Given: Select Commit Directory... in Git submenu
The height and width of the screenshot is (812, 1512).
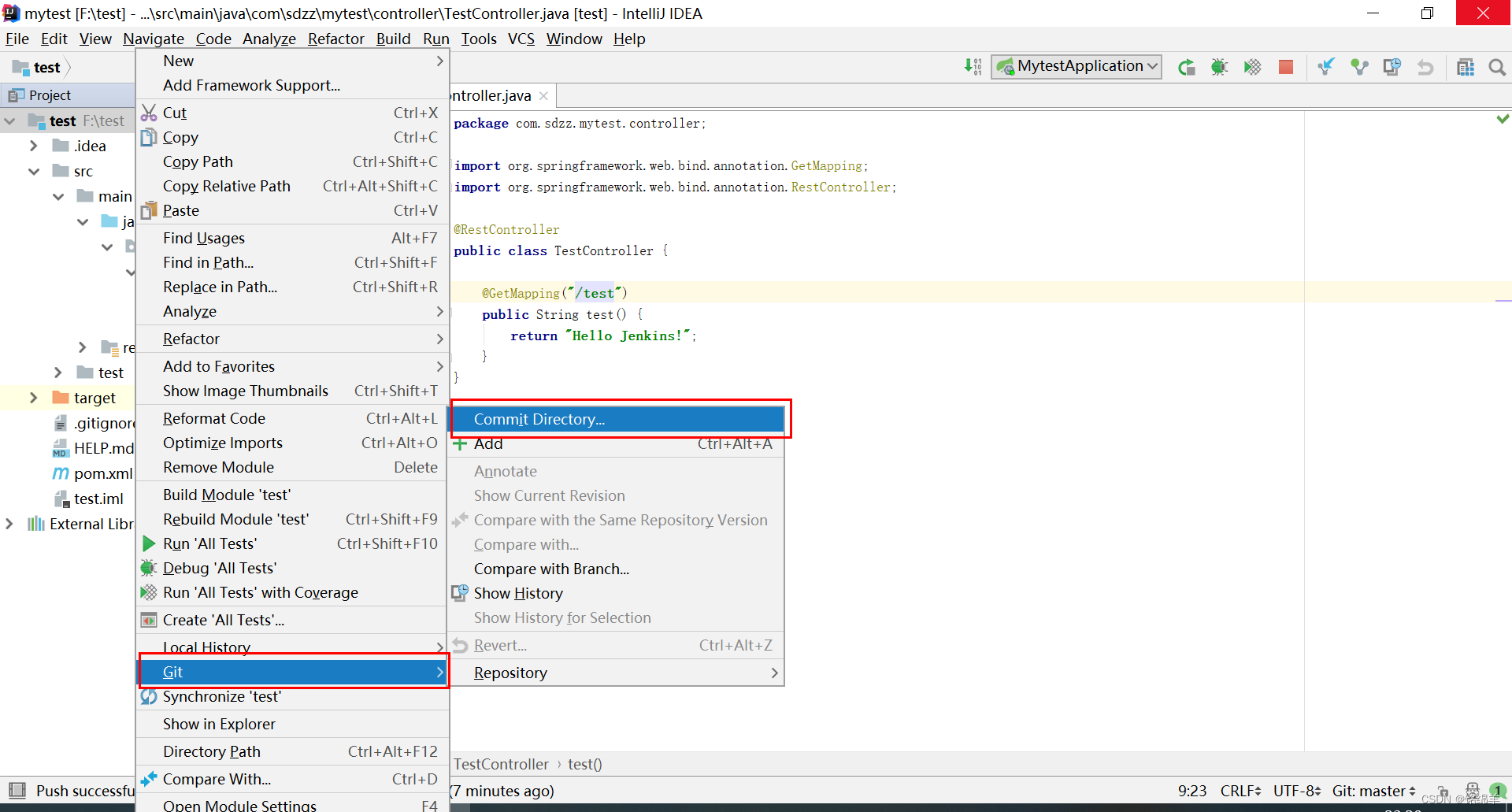Looking at the screenshot, I should pyautogui.click(x=617, y=419).
